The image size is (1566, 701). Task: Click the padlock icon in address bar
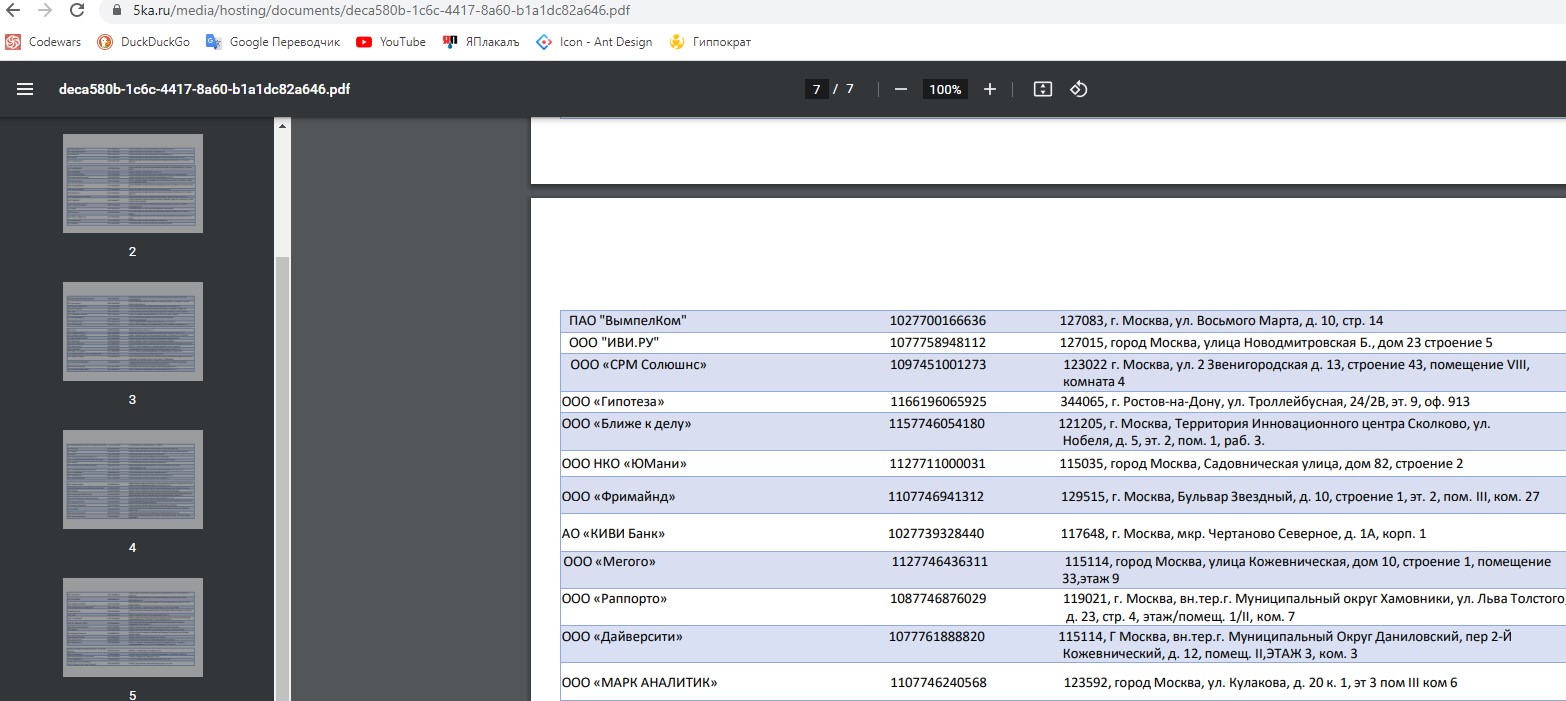117,12
